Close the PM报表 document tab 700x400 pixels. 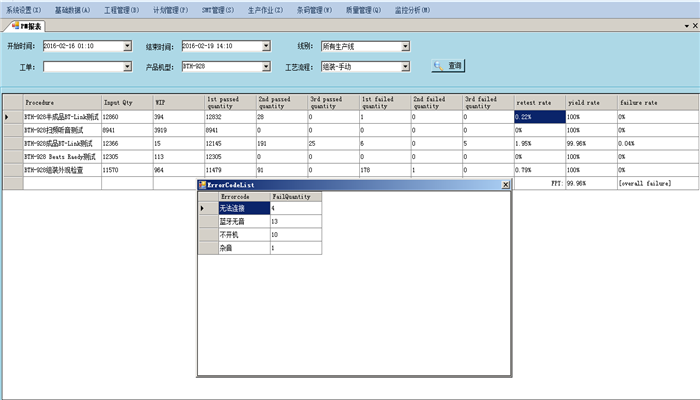(695, 26)
